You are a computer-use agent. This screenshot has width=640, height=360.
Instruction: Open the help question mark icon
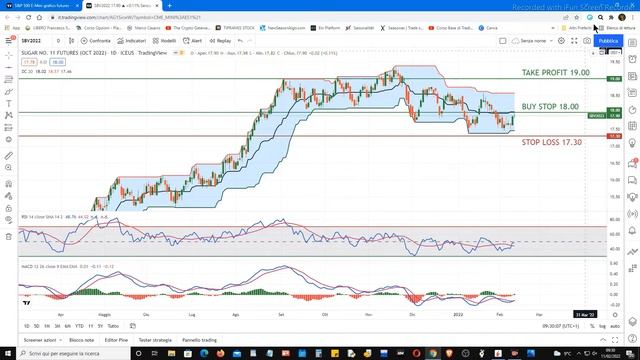click(632, 338)
